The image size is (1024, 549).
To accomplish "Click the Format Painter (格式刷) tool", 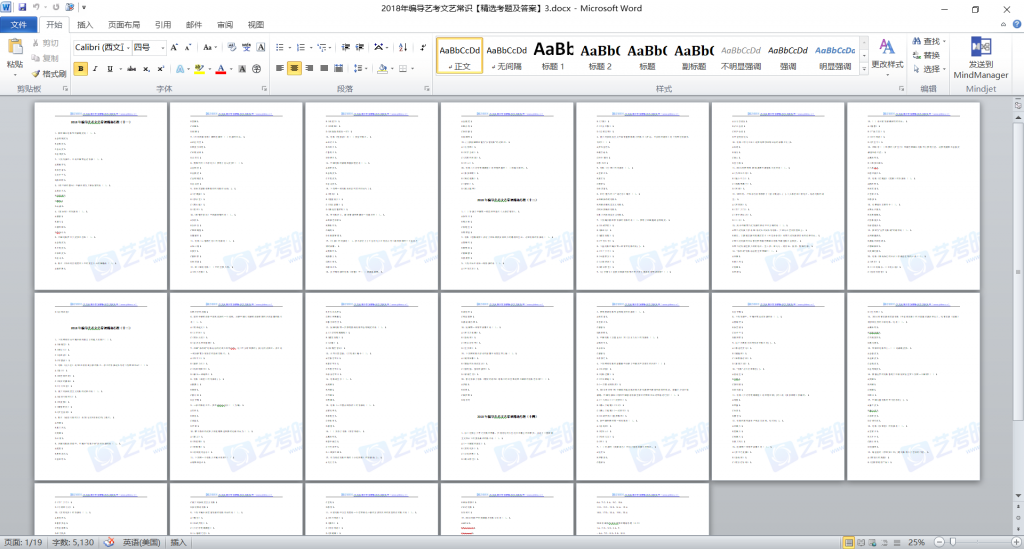I will (x=49, y=73).
